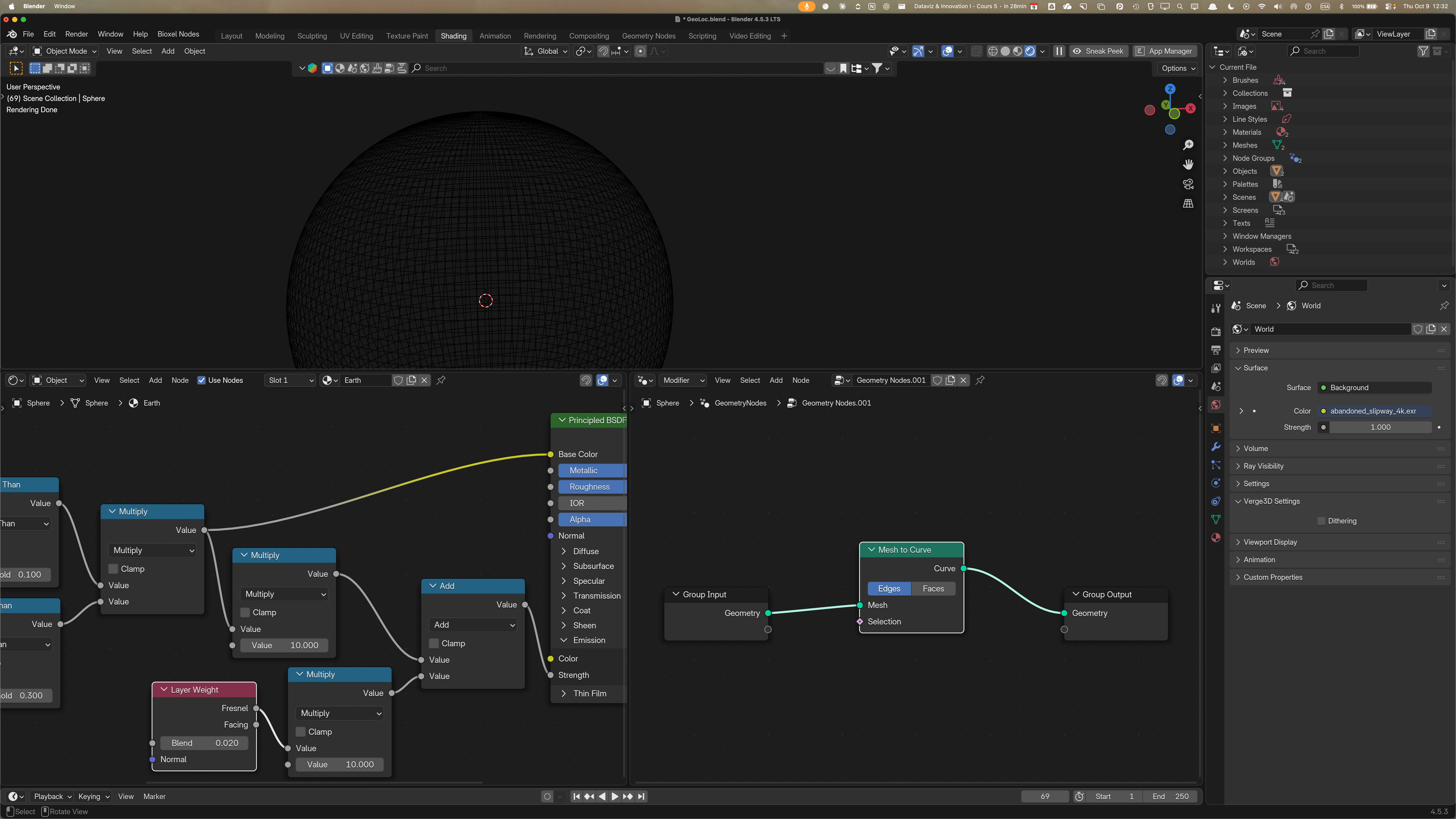This screenshot has height=819, width=1456.
Task: Pin the Earth material node tree
Action: (441, 380)
